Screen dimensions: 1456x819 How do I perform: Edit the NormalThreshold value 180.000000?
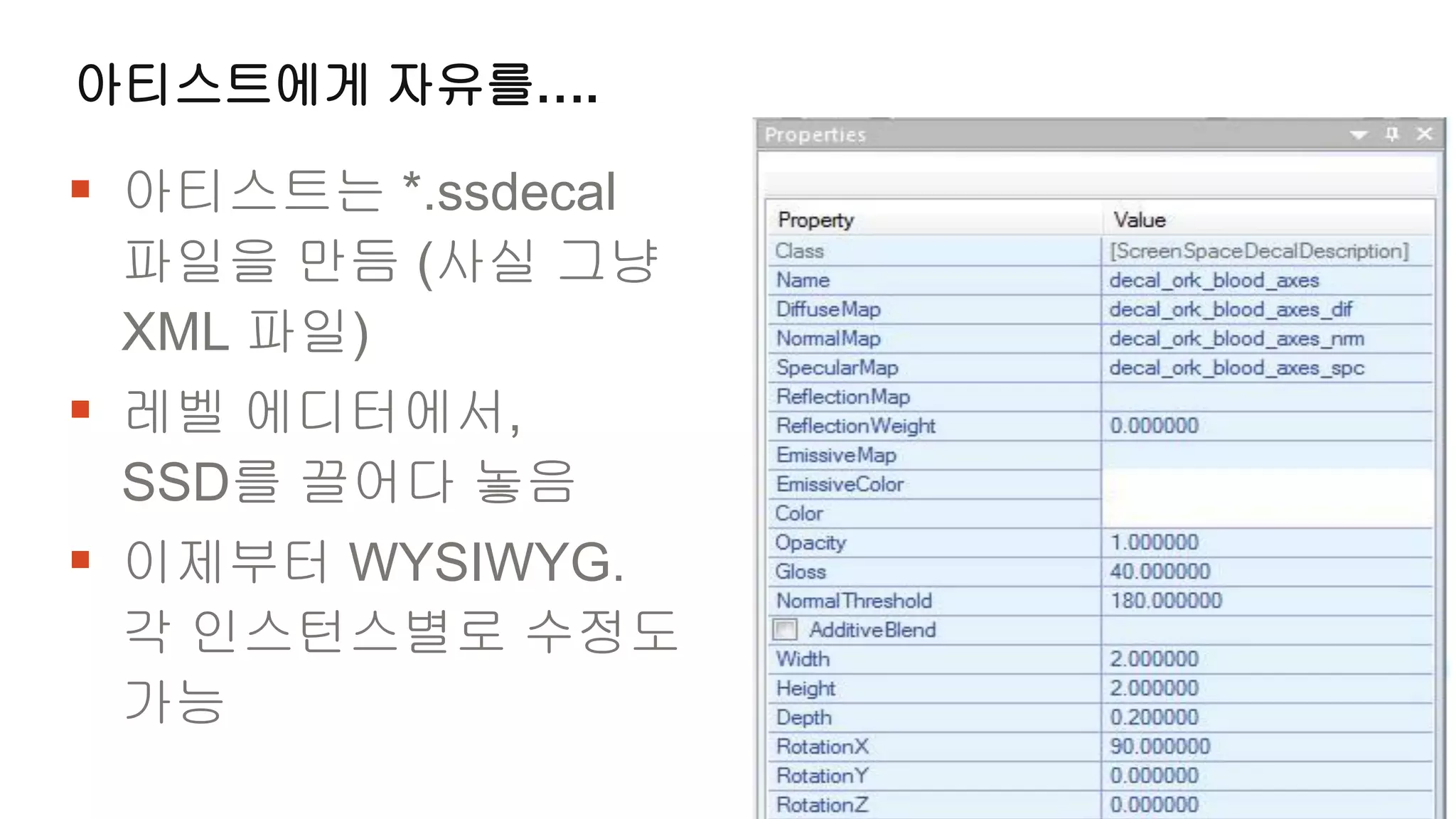[1166, 601]
